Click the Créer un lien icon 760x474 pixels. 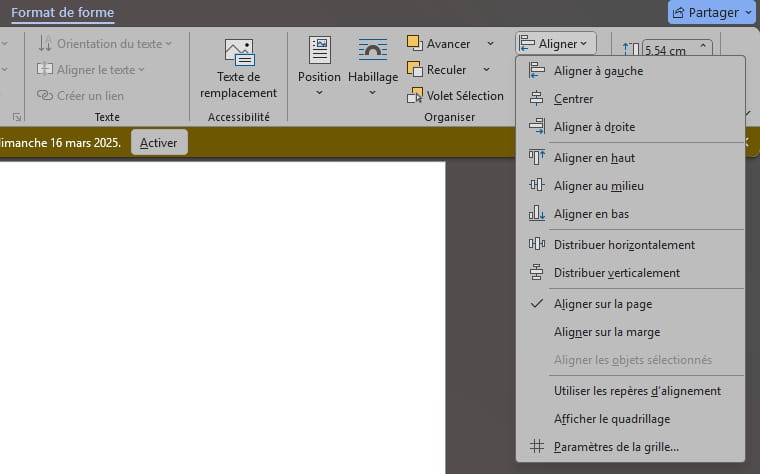pyautogui.click(x=45, y=95)
